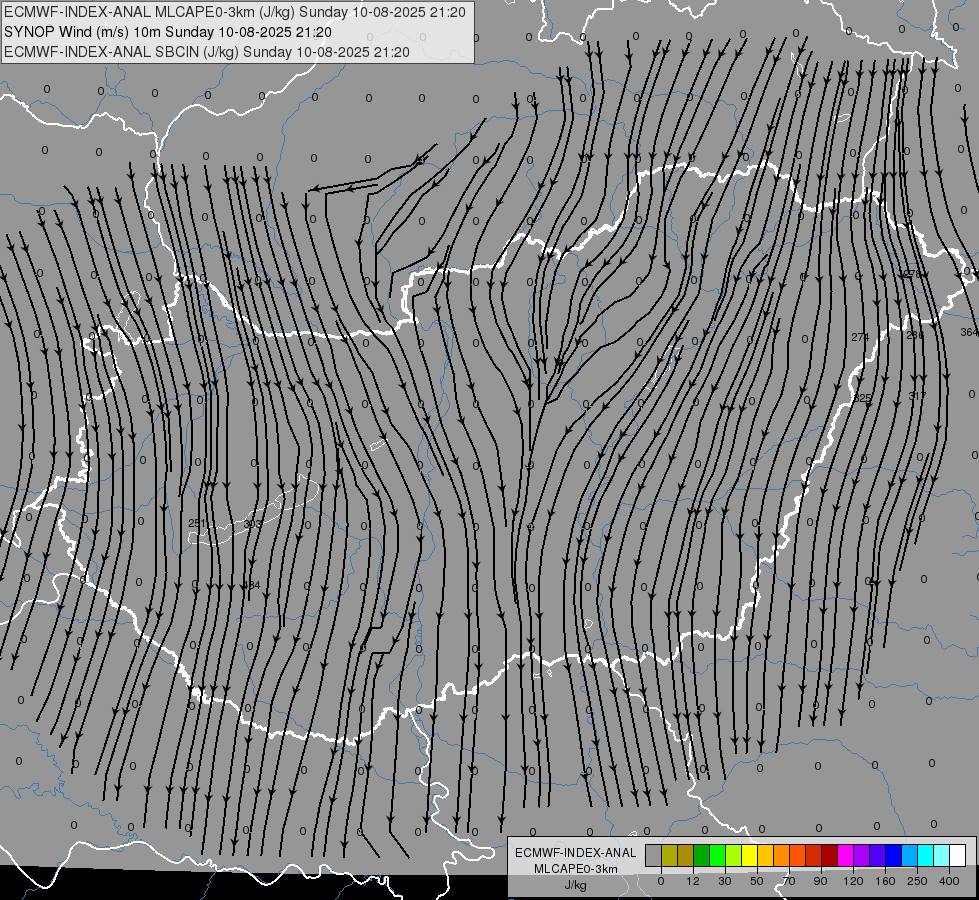Click the 251 value on the map
This screenshot has height=900, width=979.
[x=197, y=523]
